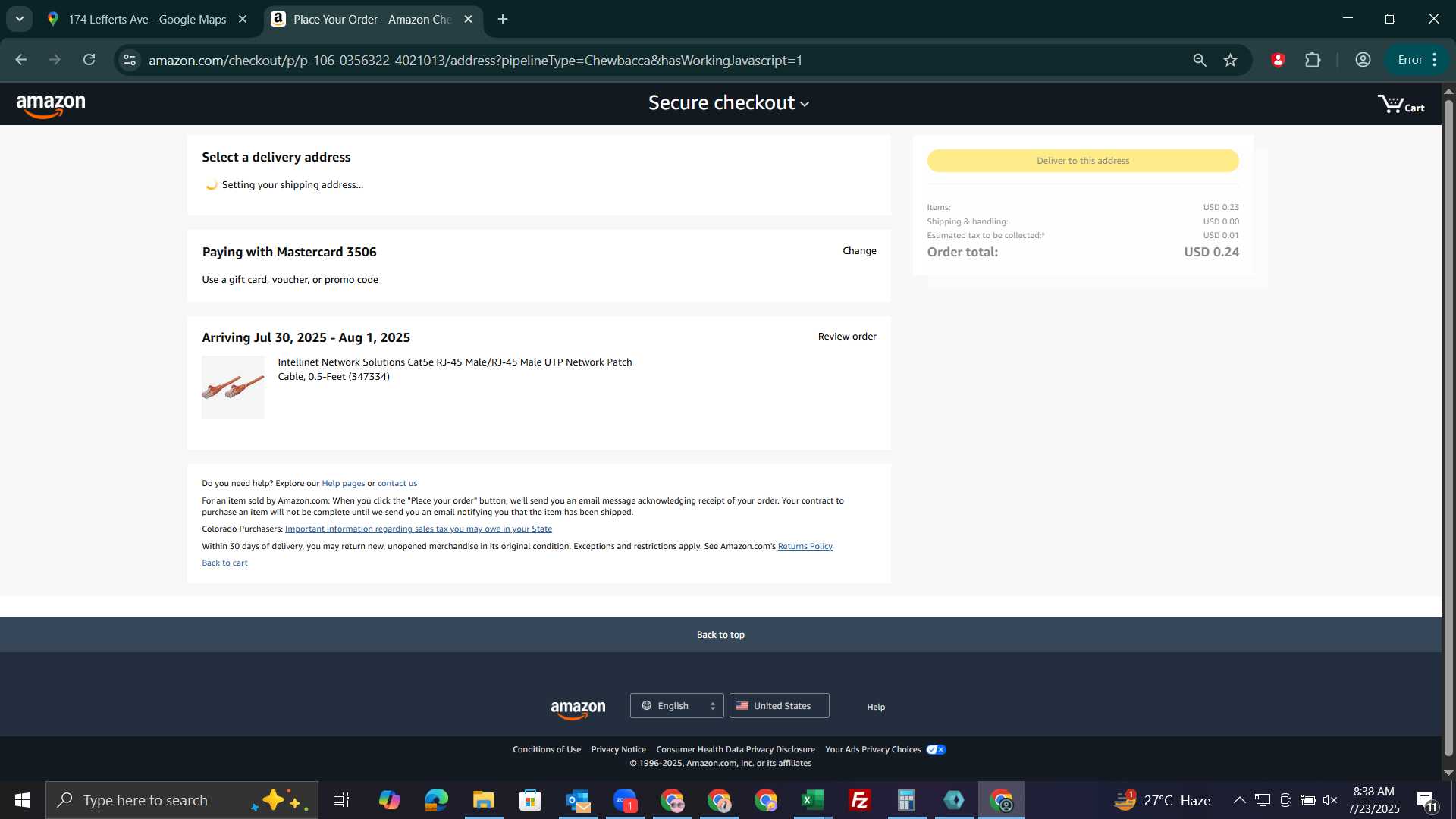Click the contact us link
This screenshot has height=819, width=1456.
pyautogui.click(x=397, y=484)
